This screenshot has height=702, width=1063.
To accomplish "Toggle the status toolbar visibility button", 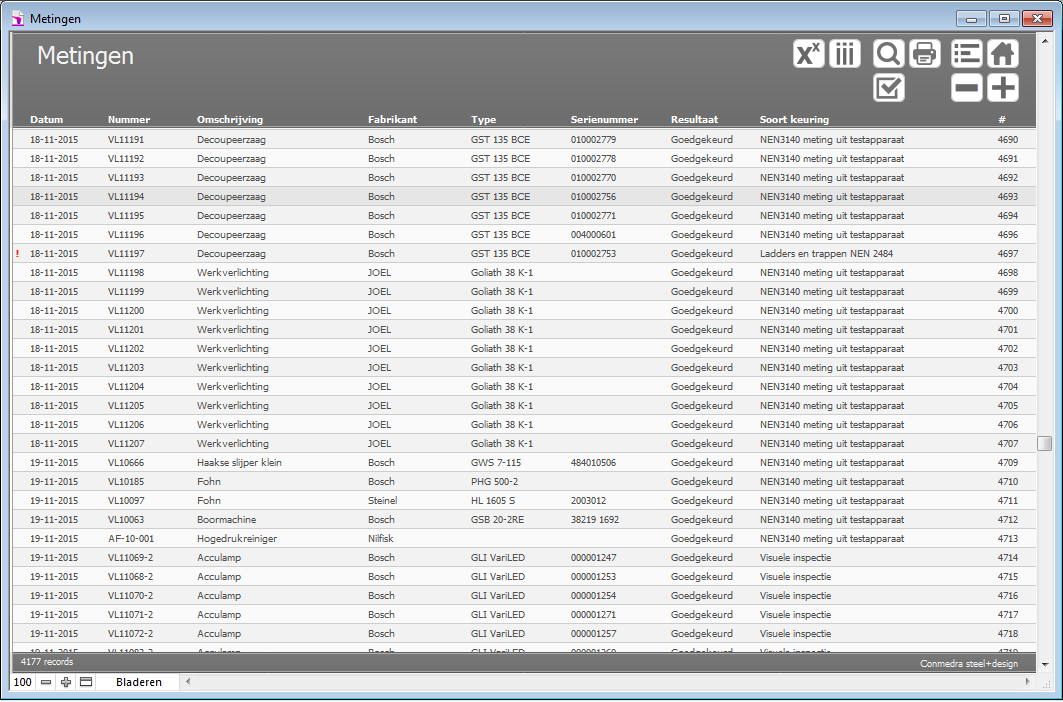I will pos(86,682).
